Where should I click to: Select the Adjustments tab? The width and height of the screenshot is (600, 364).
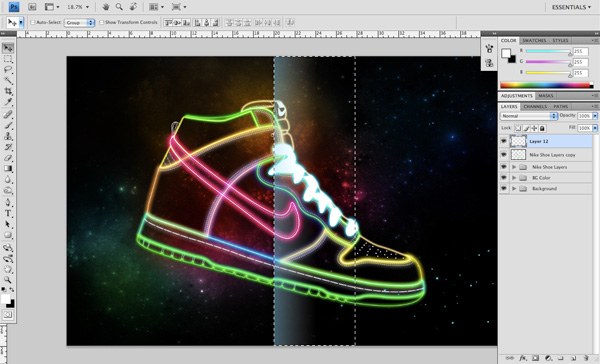517,96
